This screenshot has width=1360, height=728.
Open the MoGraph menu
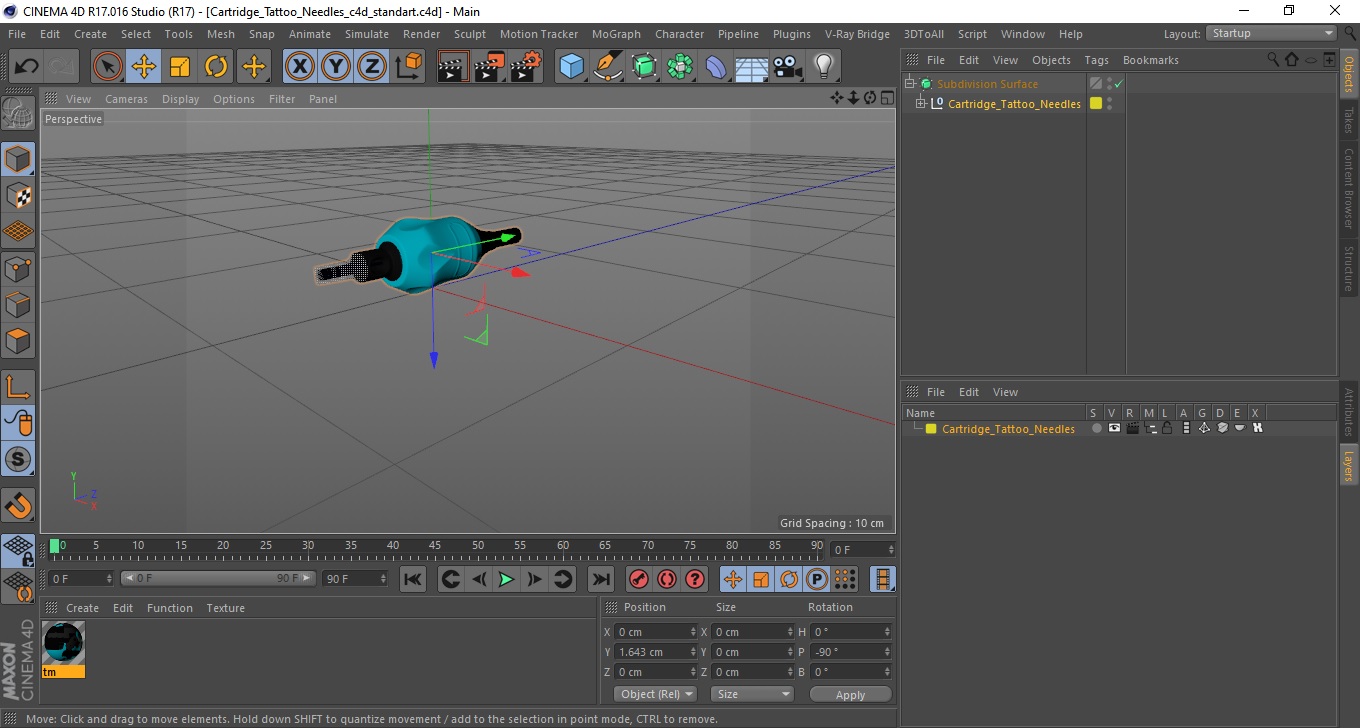[x=616, y=34]
